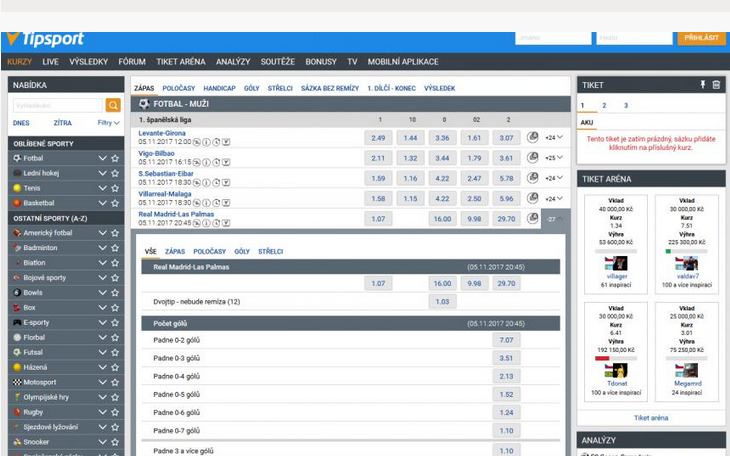
Task: Select odds 7.07 for Padne 0-2 gólů
Action: click(506, 340)
